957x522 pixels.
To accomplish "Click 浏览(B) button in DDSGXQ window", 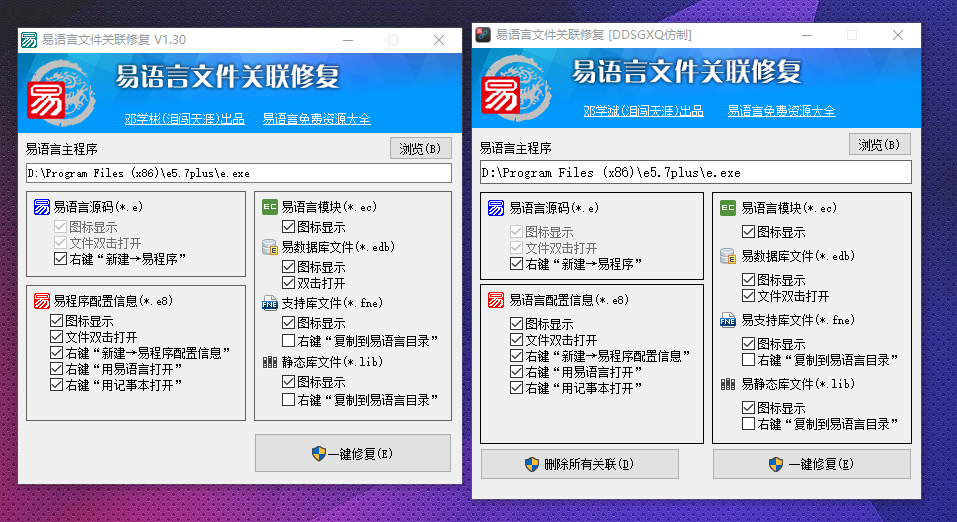I will click(x=879, y=145).
